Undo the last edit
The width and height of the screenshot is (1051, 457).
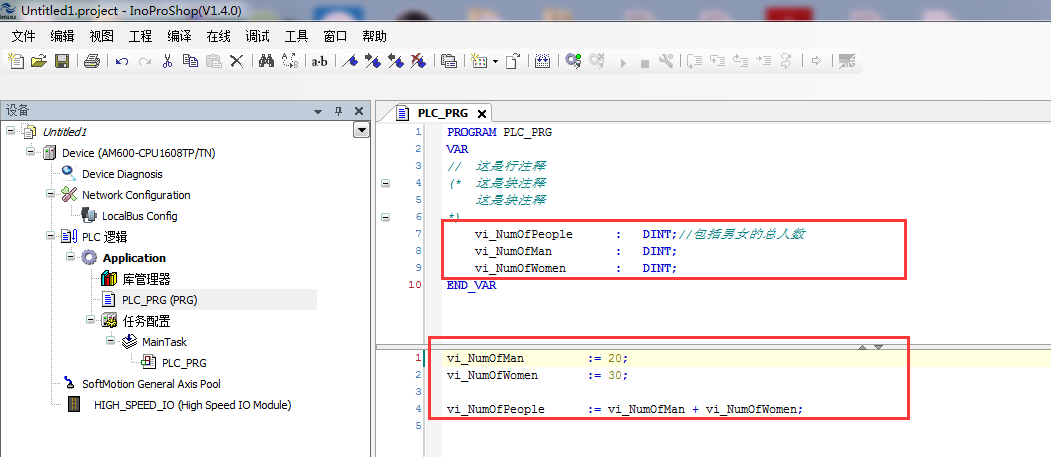pos(122,61)
